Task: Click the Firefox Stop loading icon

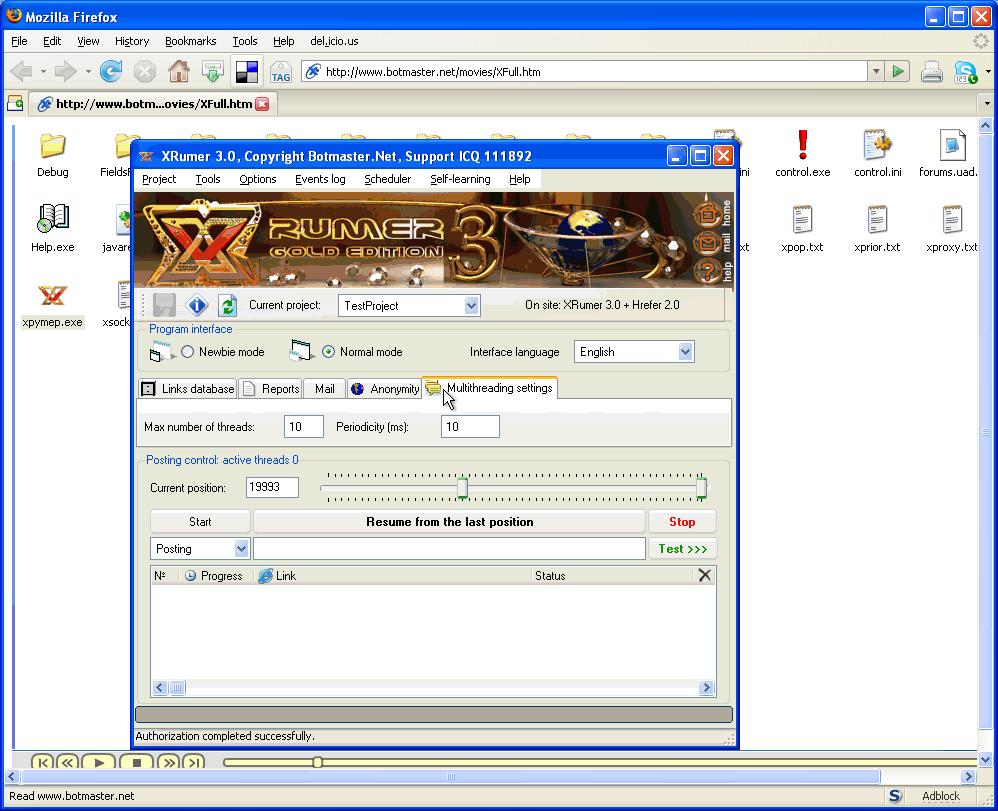Action: (x=145, y=71)
